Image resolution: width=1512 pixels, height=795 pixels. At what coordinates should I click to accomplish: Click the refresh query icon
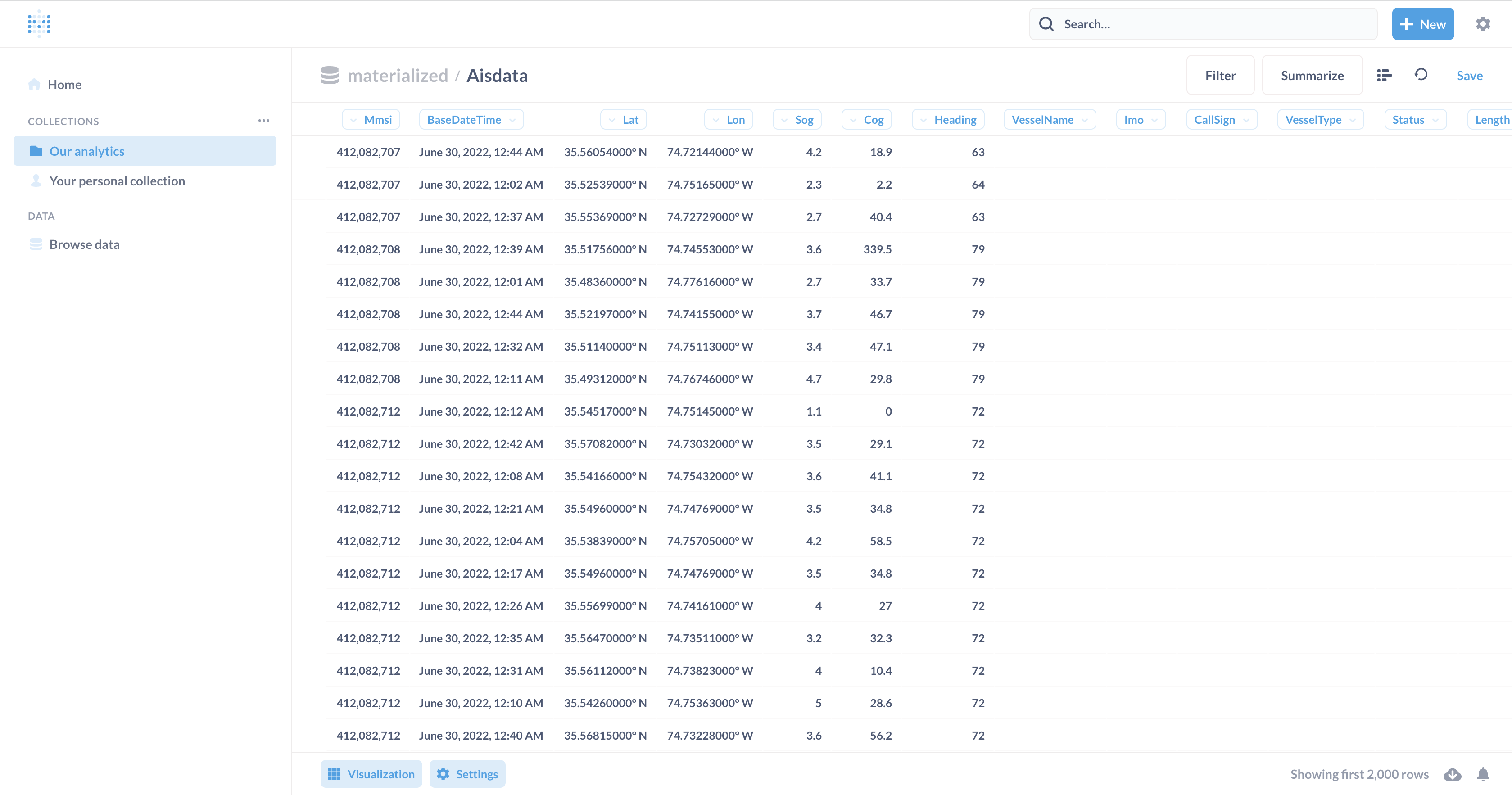coord(1421,75)
